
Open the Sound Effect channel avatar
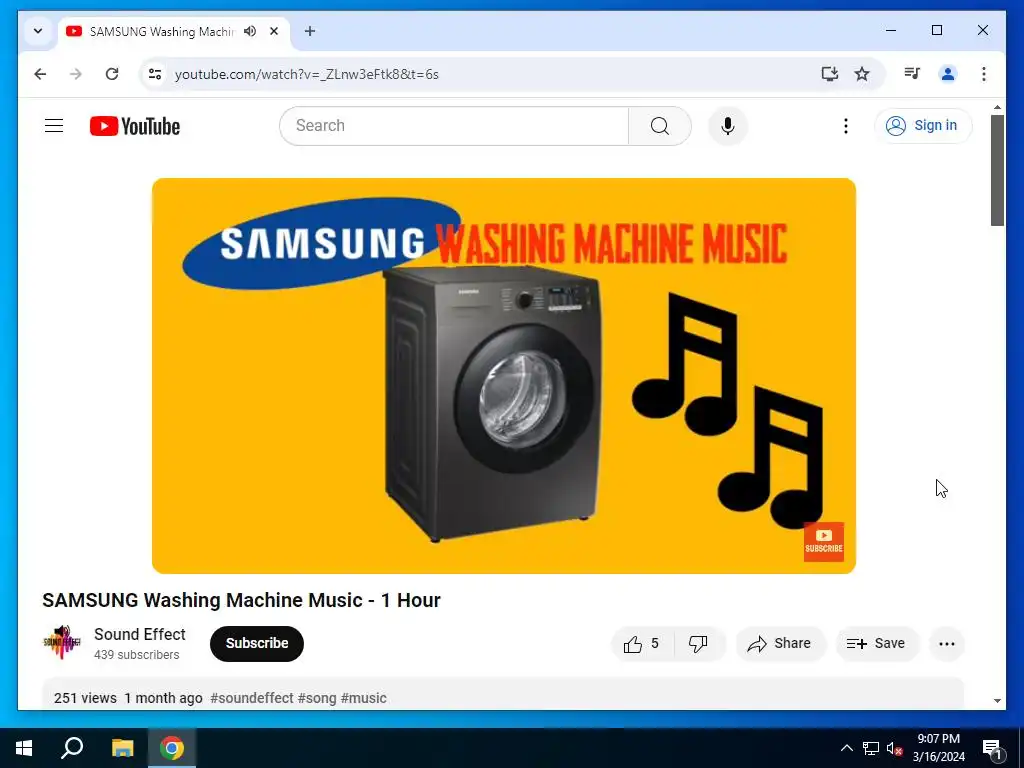pyautogui.click(x=61, y=643)
